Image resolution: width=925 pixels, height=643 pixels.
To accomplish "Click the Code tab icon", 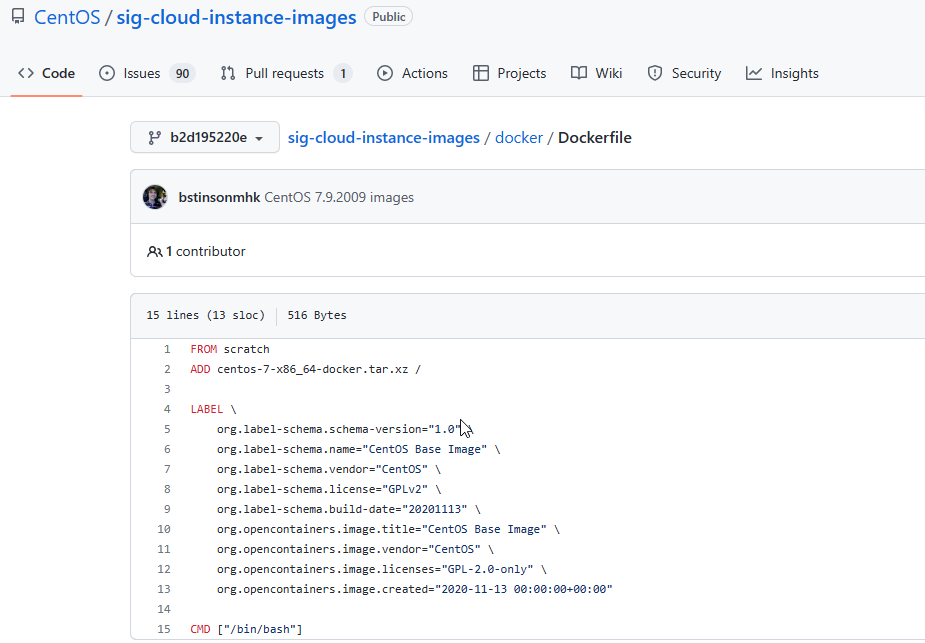I will [26, 73].
